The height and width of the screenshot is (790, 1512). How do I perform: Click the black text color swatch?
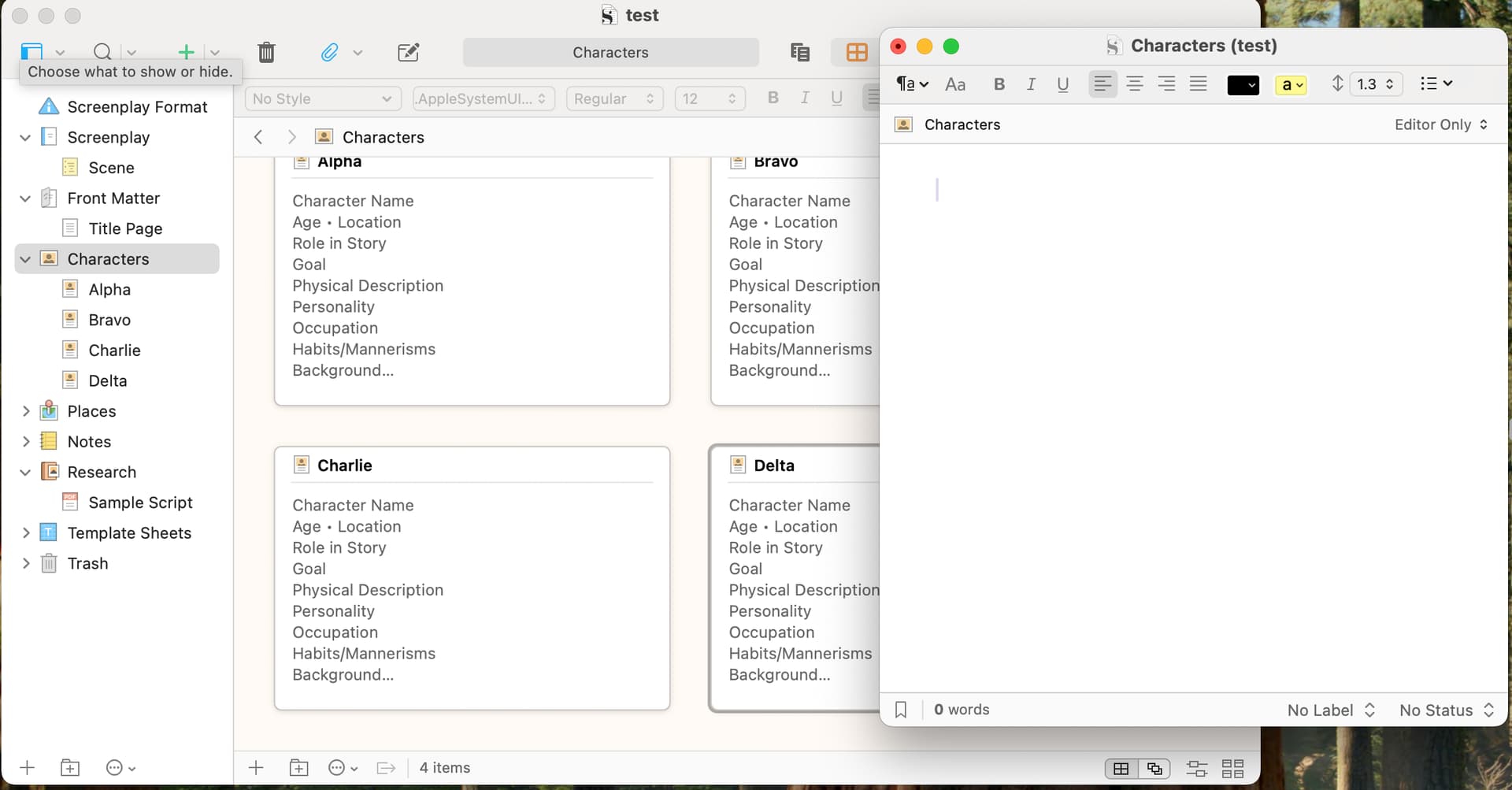point(1243,84)
